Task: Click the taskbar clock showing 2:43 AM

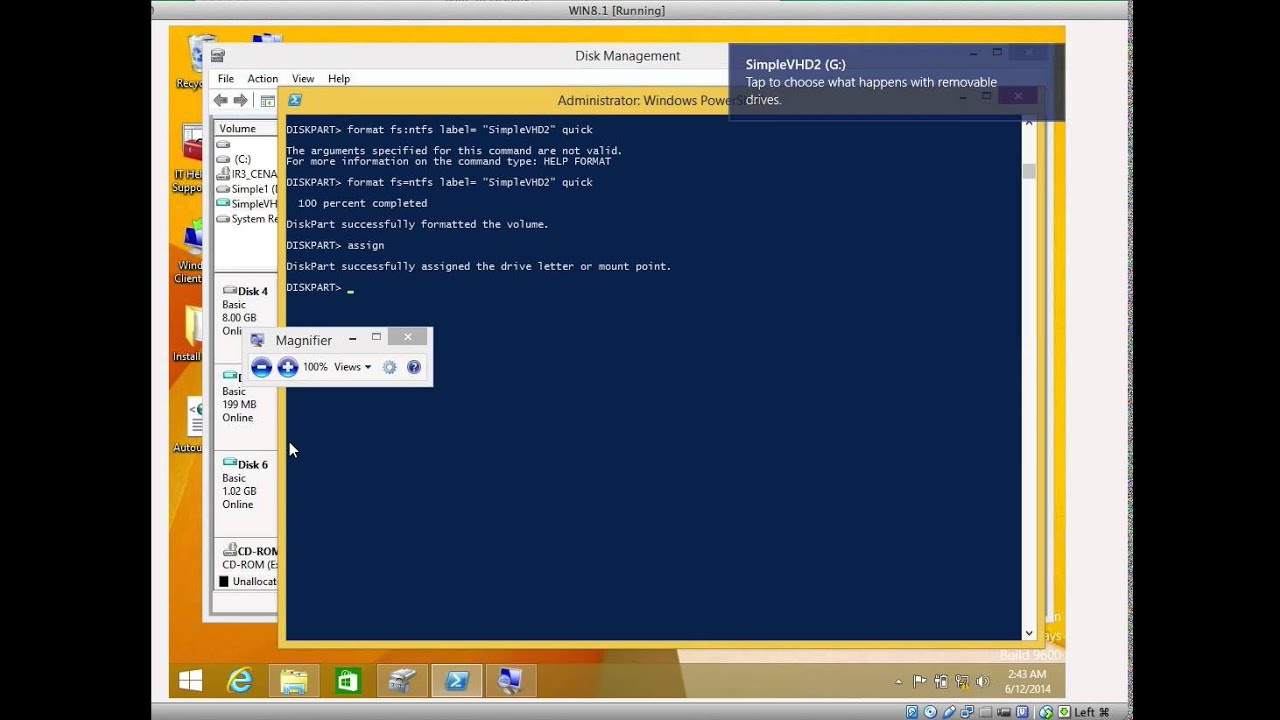Action: [1027, 682]
